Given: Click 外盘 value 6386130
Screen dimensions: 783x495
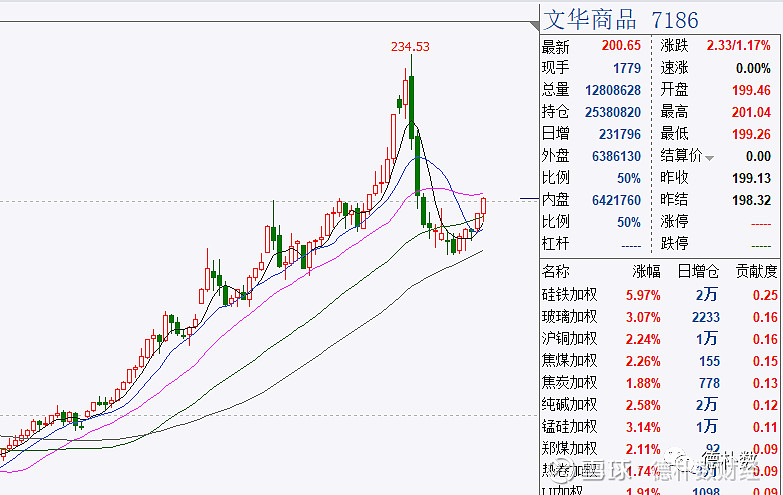Looking at the screenshot, I should 617,156.
